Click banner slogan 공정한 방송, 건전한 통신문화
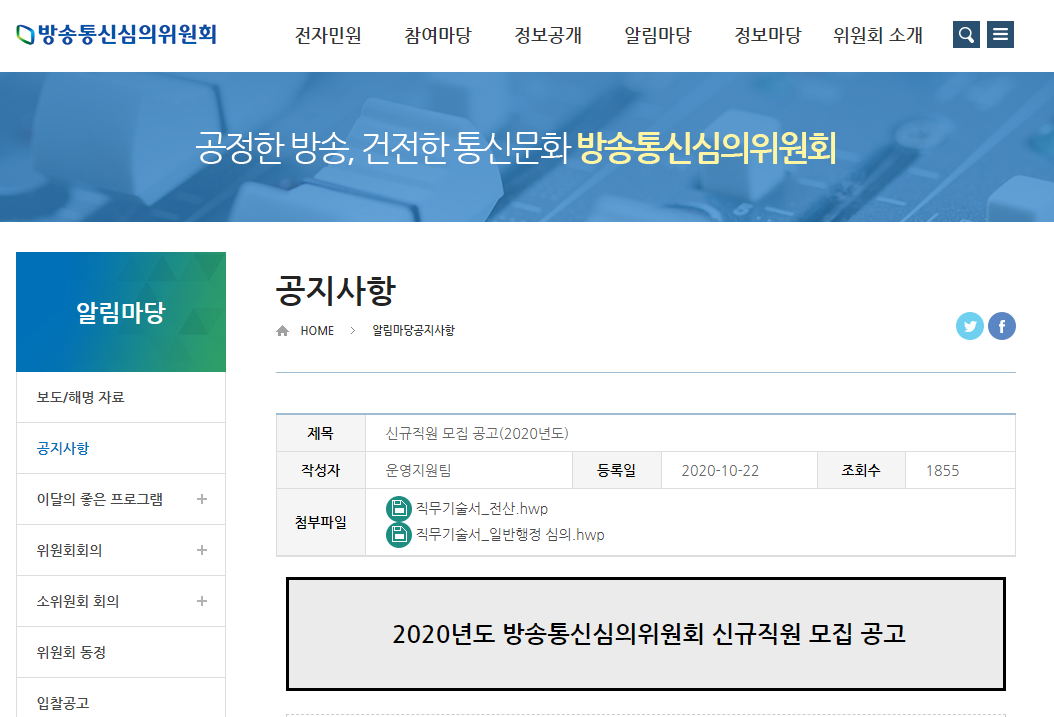Viewport: 1054px width, 717px height. pyautogui.click(x=383, y=147)
